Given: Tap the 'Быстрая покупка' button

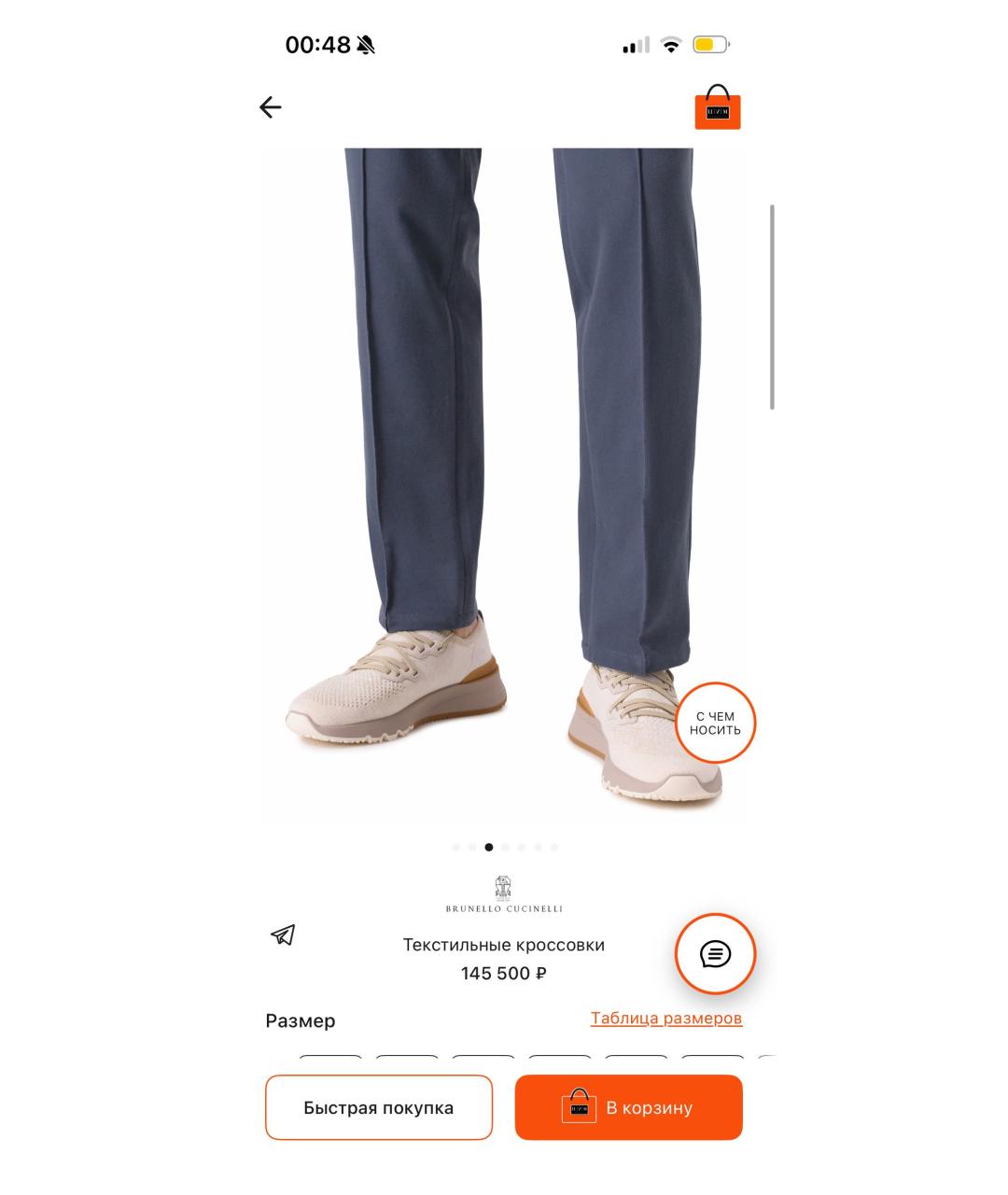Looking at the screenshot, I should [x=379, y=1108].
